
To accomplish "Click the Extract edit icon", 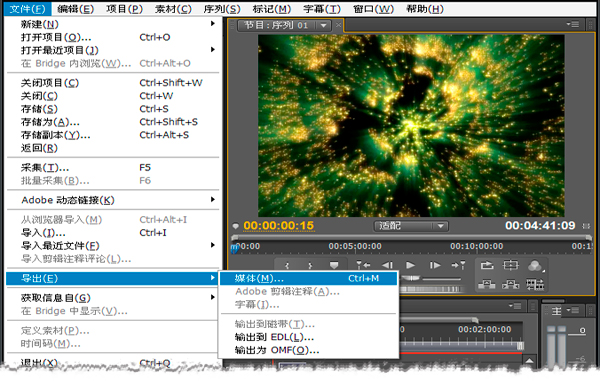I will (510, 284).
